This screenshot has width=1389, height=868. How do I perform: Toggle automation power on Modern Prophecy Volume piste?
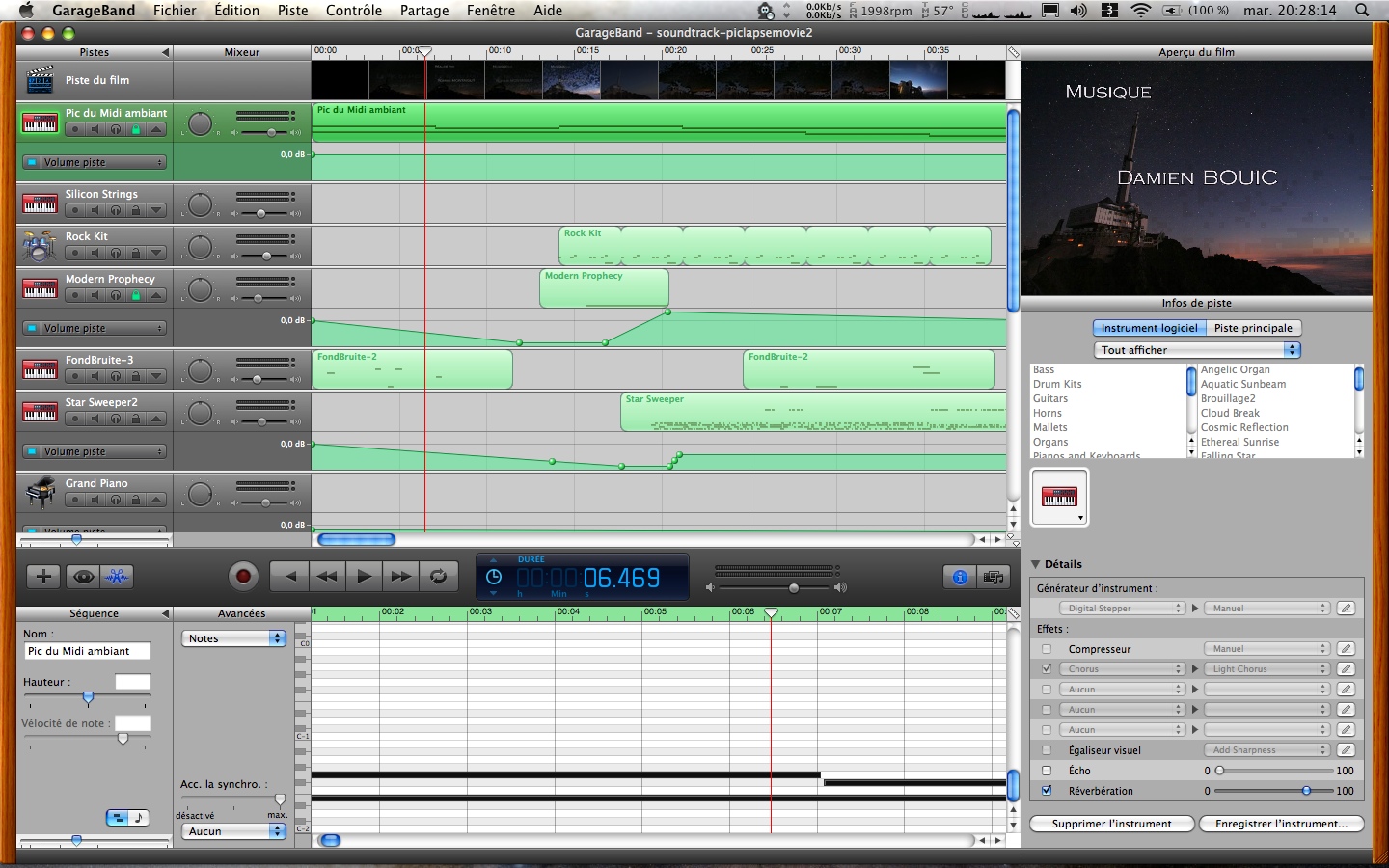pos(31,328)
